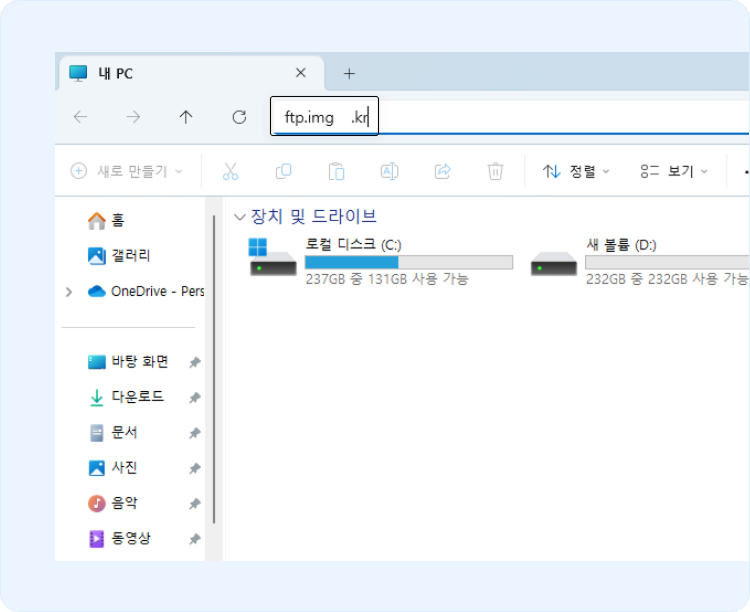Screen dimensions: 750x612
Task: Go up one folder level
Action: (186, 117)
